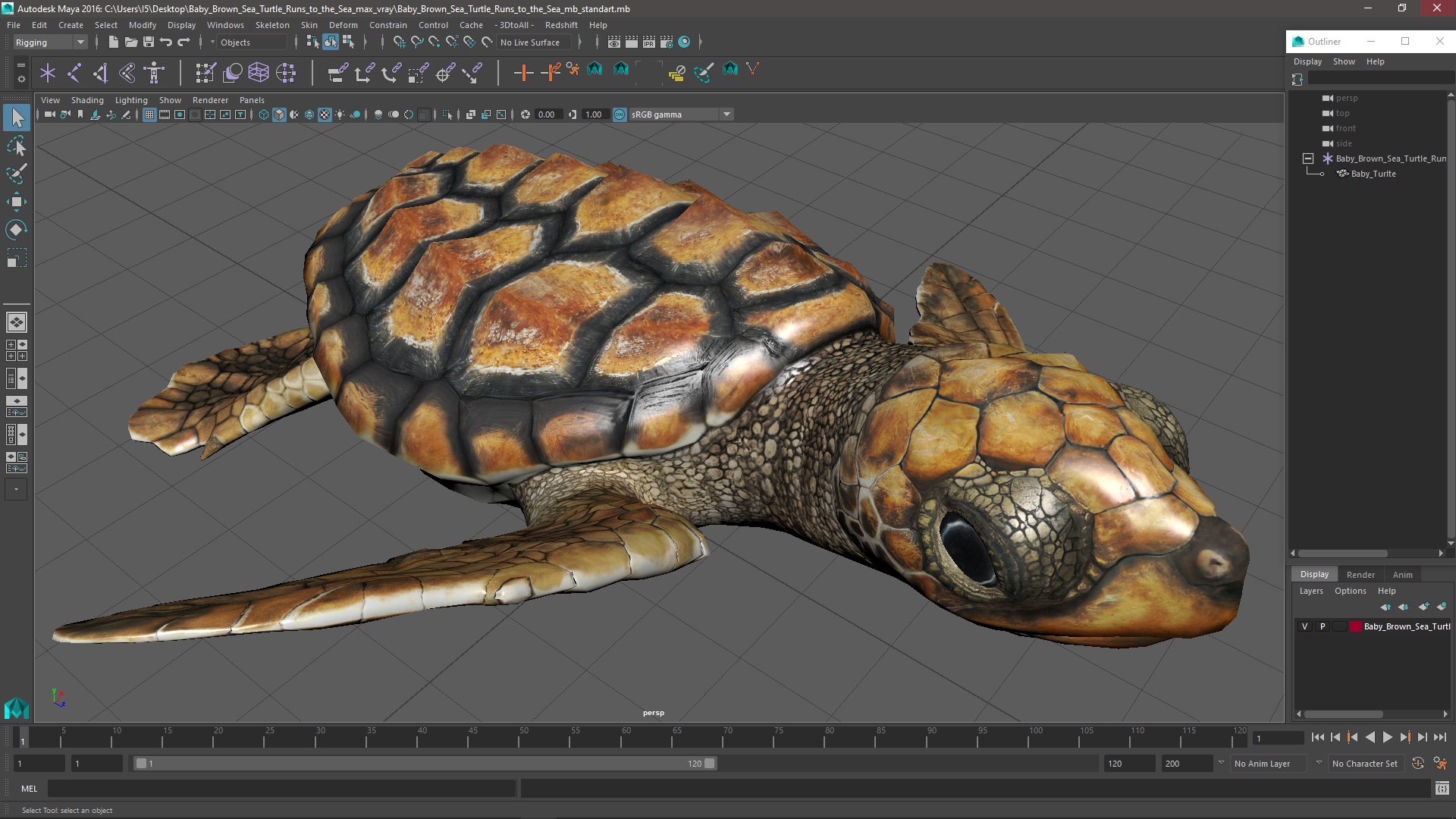
Task: Open the Layers menu in layer editor
Action: (1311, 591)
